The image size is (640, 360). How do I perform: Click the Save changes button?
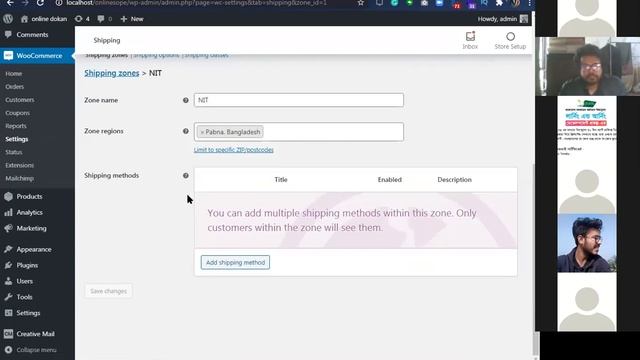(x=109, y=291)
